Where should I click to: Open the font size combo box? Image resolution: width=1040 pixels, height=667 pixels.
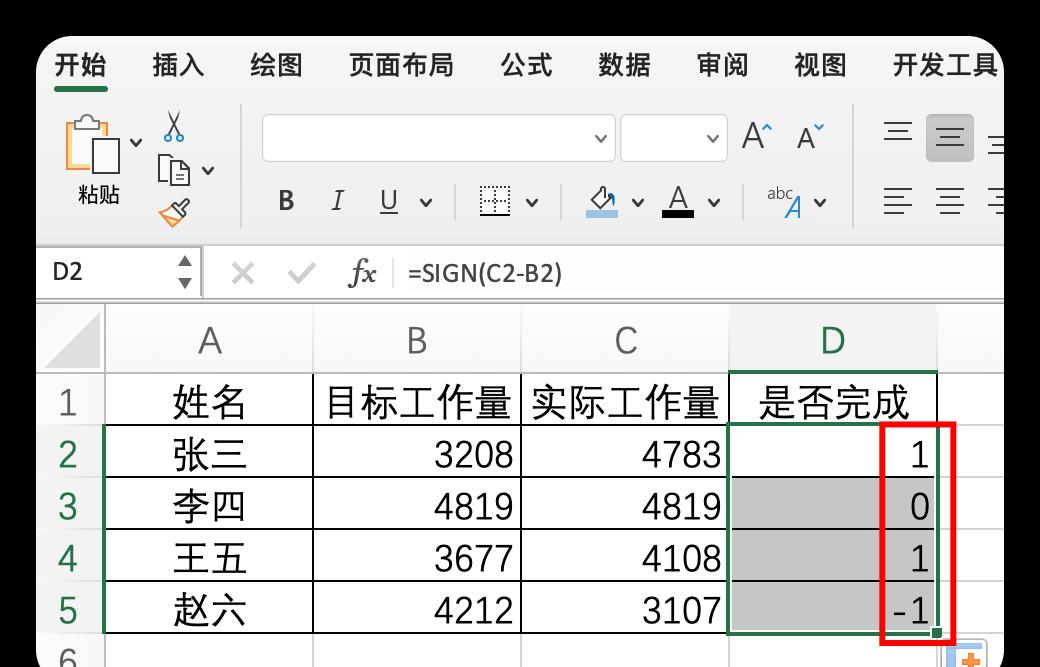(x=674, y=138)
